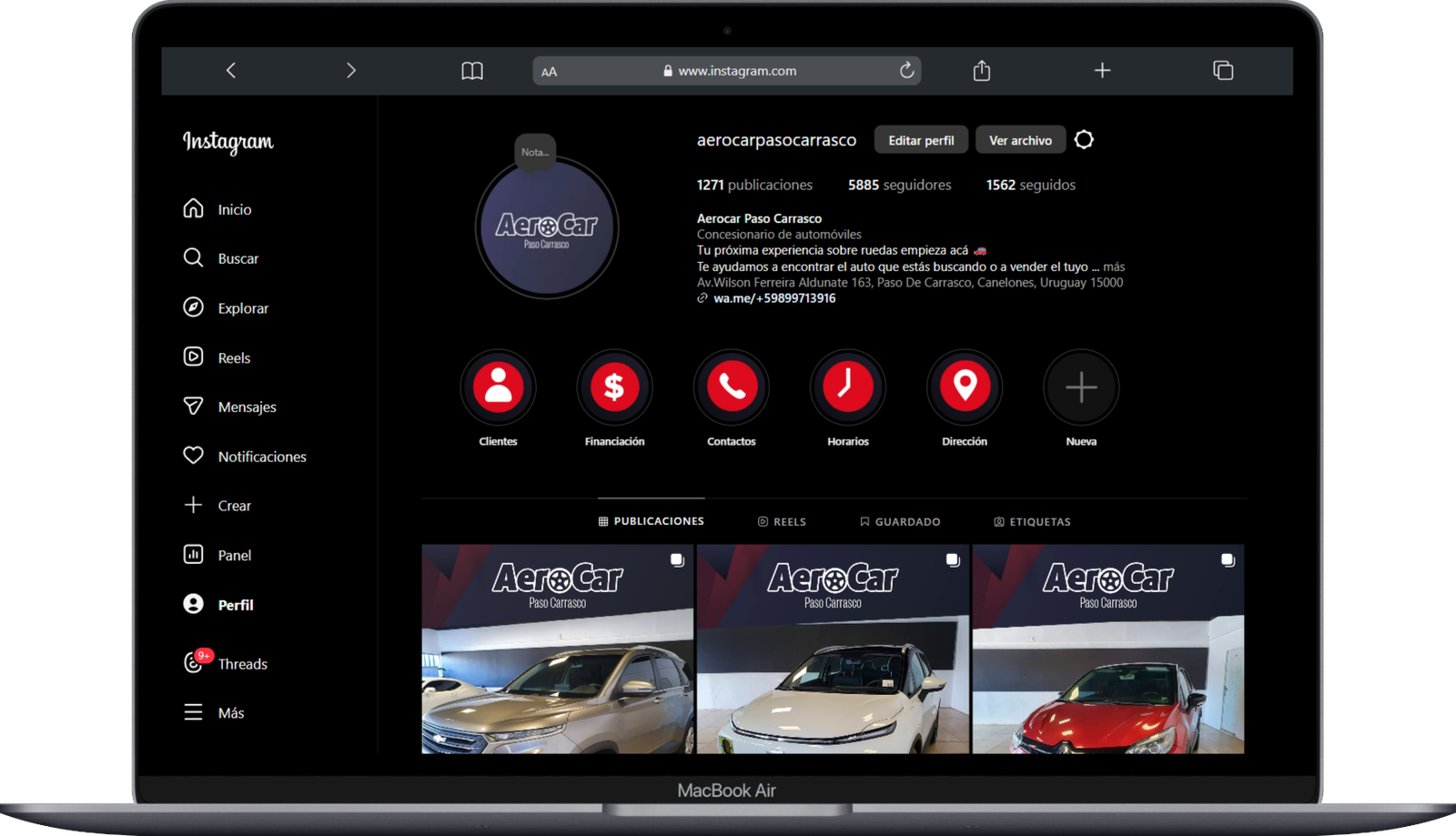
Task: Switch to the REELS tab
Action: point(782,521)
